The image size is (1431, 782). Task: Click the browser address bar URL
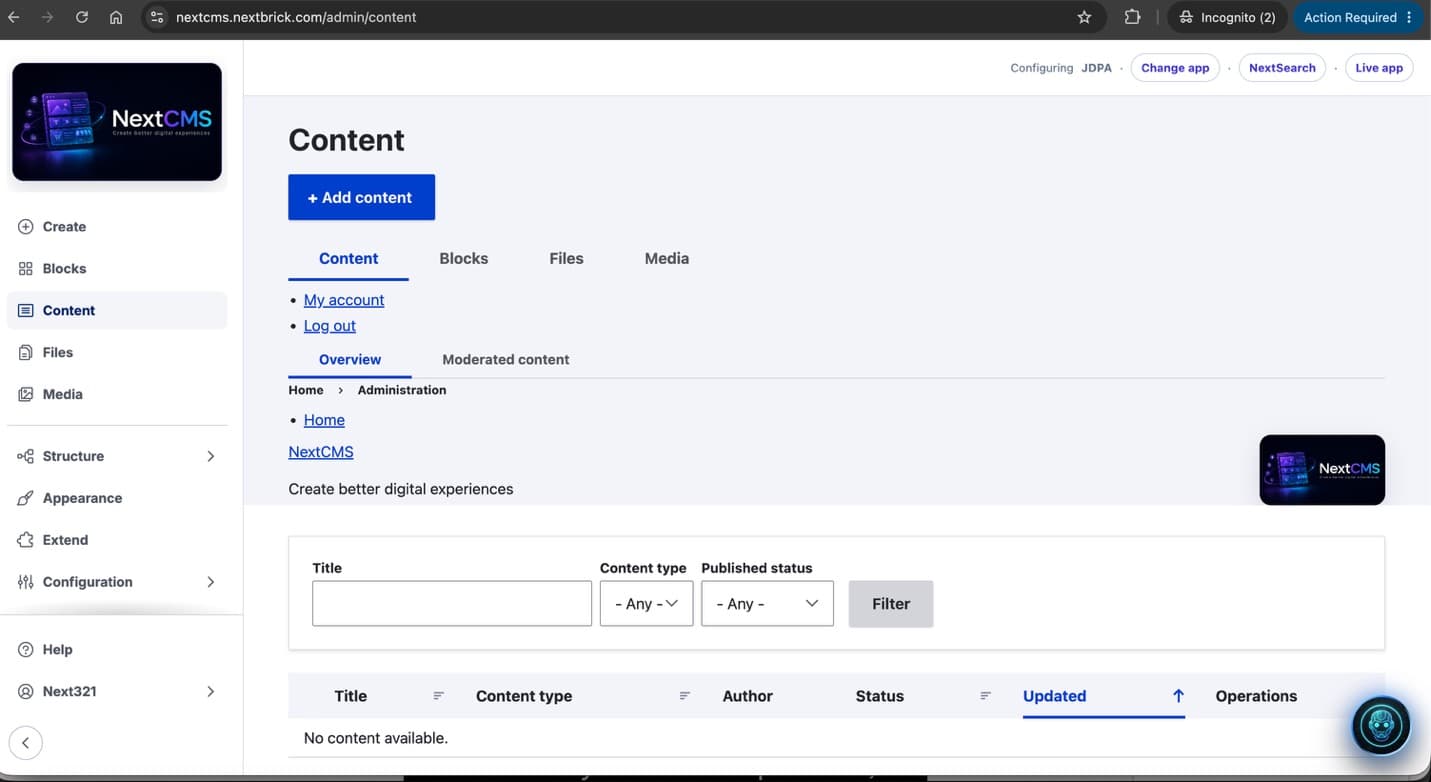[296, 17]
